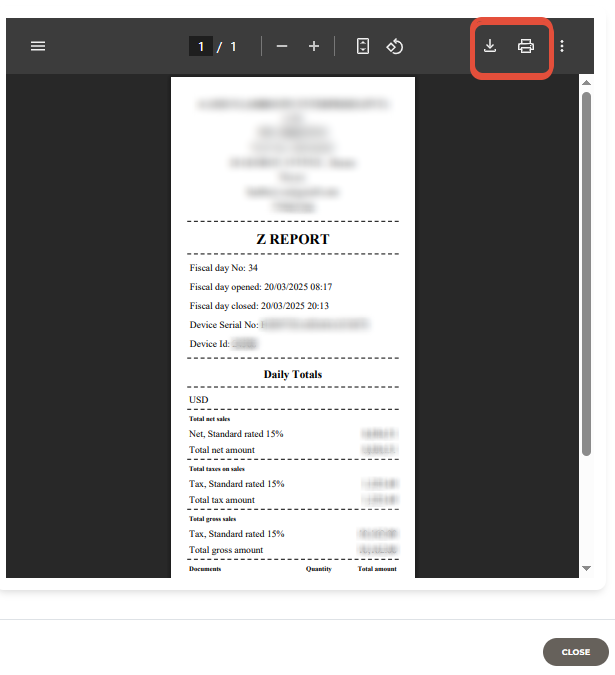
Task: Click the 'Fiscal day No: 34' line
Action: (223, 268)
